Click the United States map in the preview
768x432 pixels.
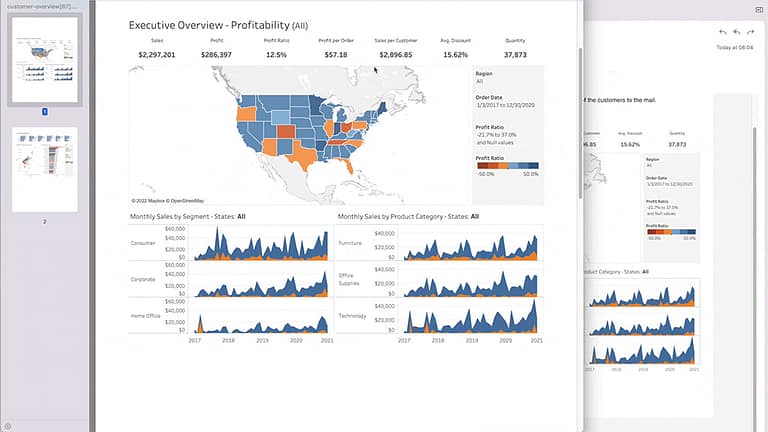300,130
